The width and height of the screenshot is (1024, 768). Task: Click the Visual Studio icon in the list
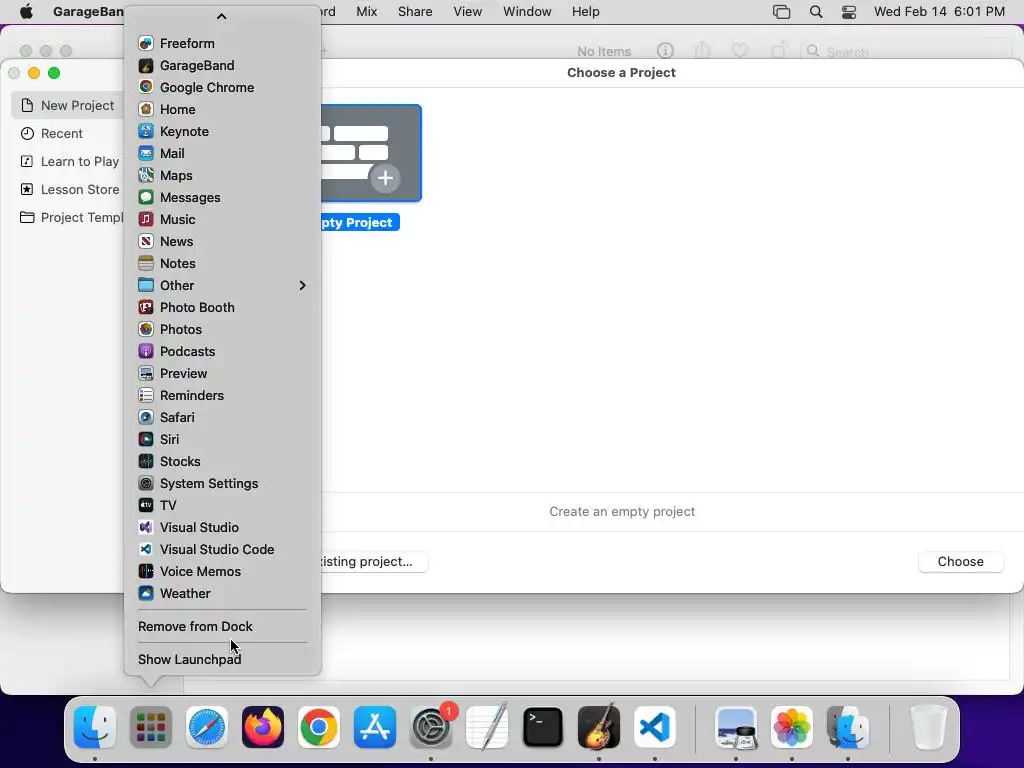146,527
